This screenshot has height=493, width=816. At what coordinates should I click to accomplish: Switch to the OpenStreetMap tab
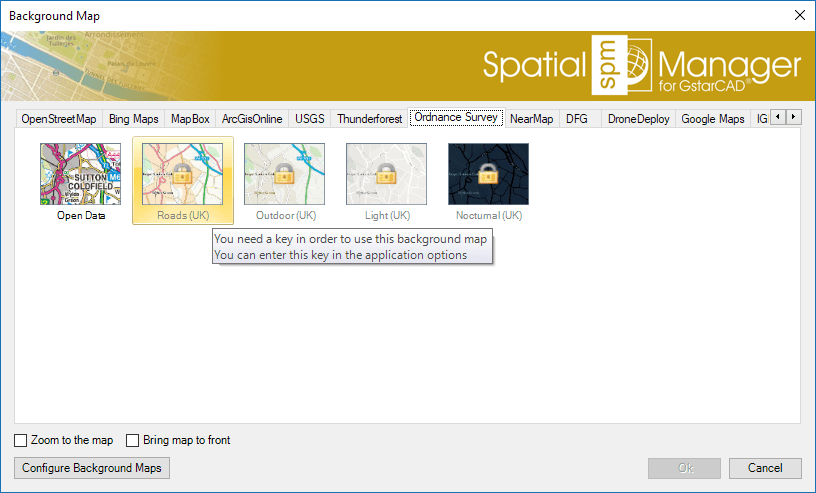click(59, 119)
